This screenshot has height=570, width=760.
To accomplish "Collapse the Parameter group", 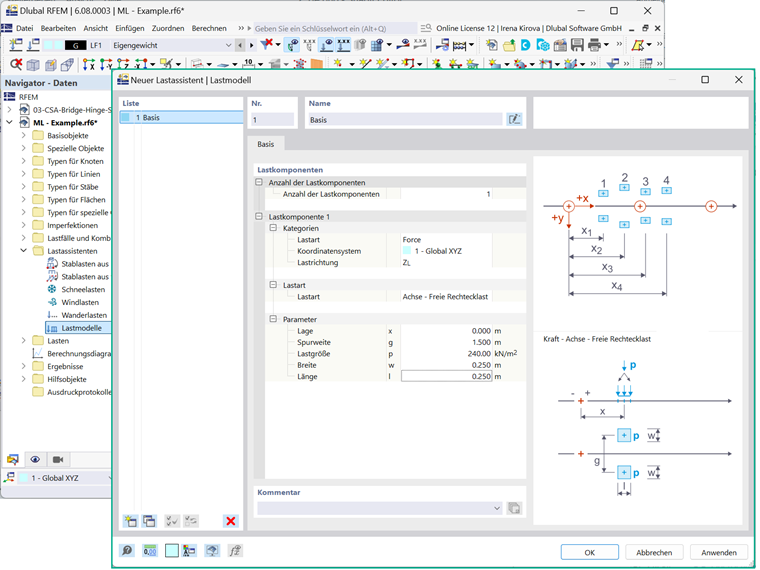I will (x=273, y=319).
